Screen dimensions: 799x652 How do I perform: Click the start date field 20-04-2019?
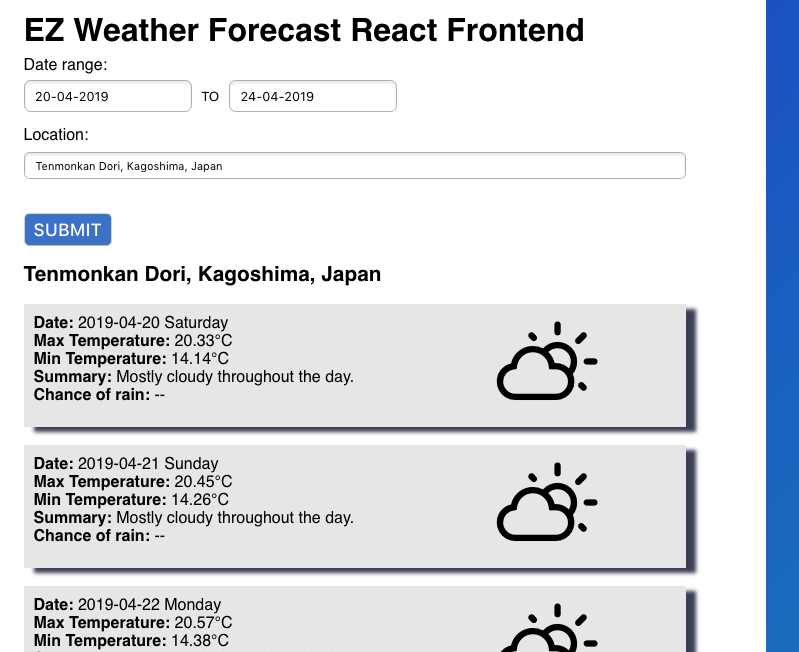click(x=108, y=97)
